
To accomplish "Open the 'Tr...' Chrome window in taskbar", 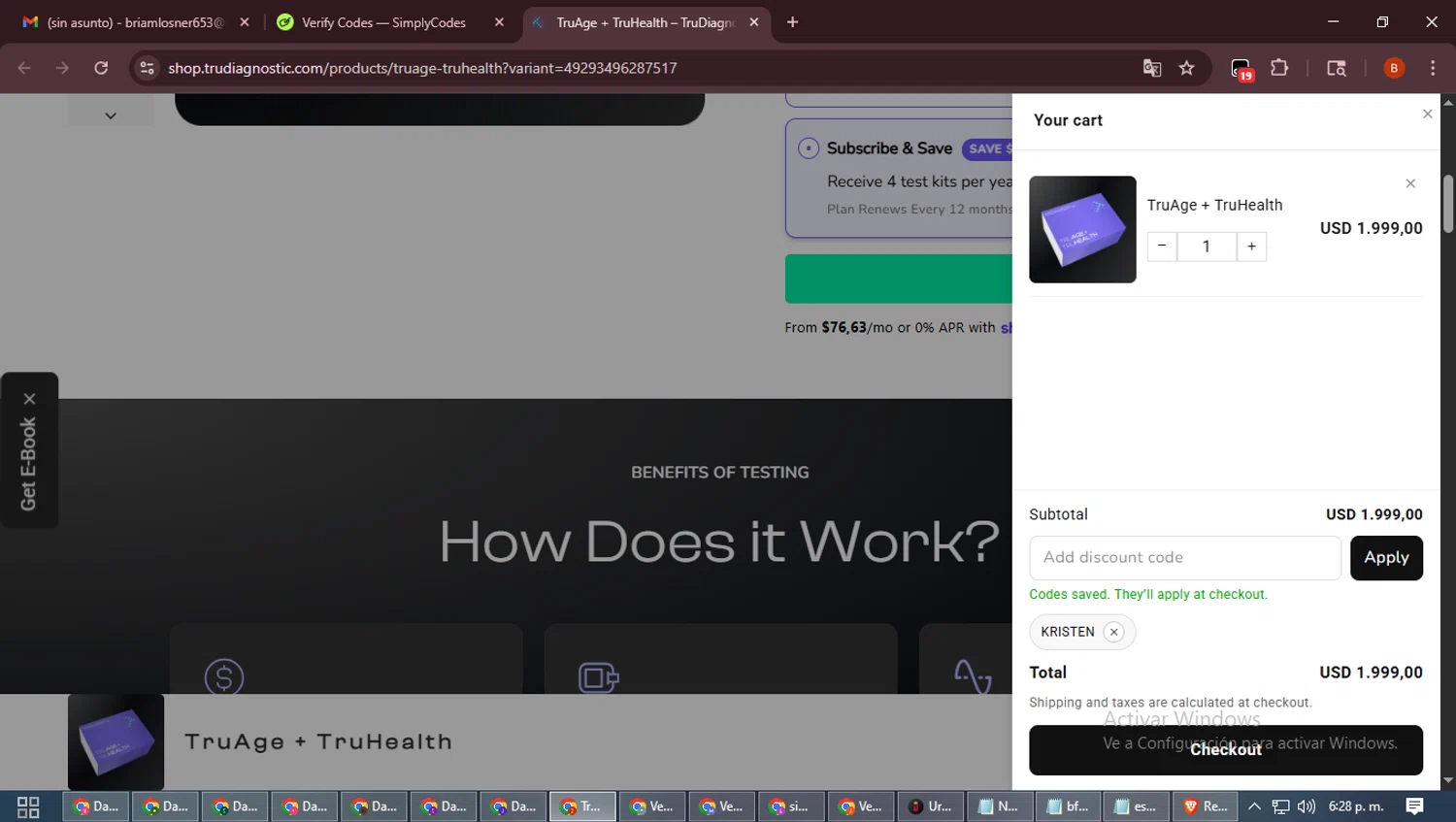I will [582, 806].
